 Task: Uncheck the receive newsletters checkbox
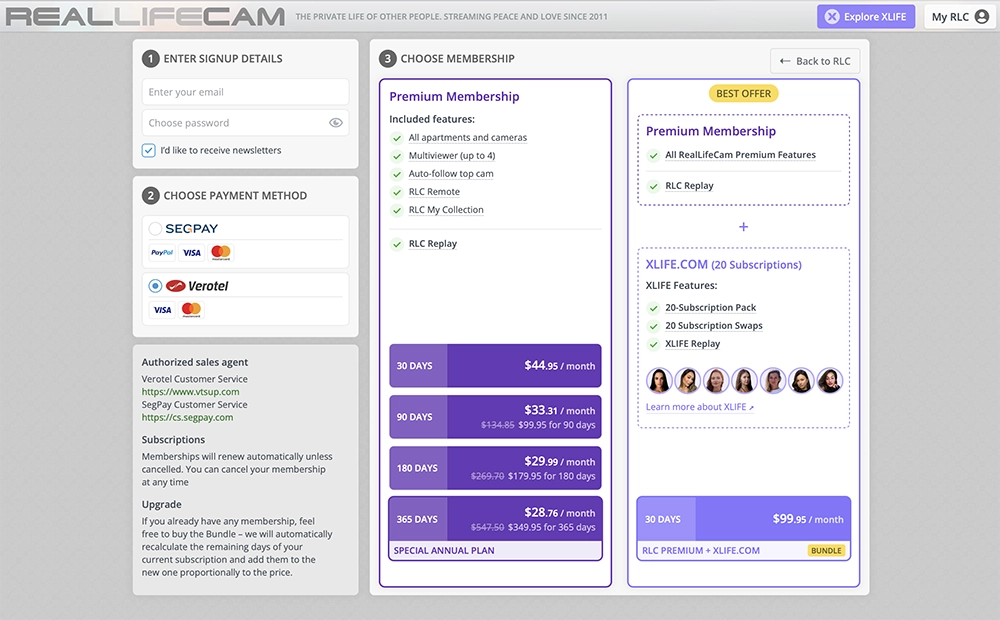149,151
